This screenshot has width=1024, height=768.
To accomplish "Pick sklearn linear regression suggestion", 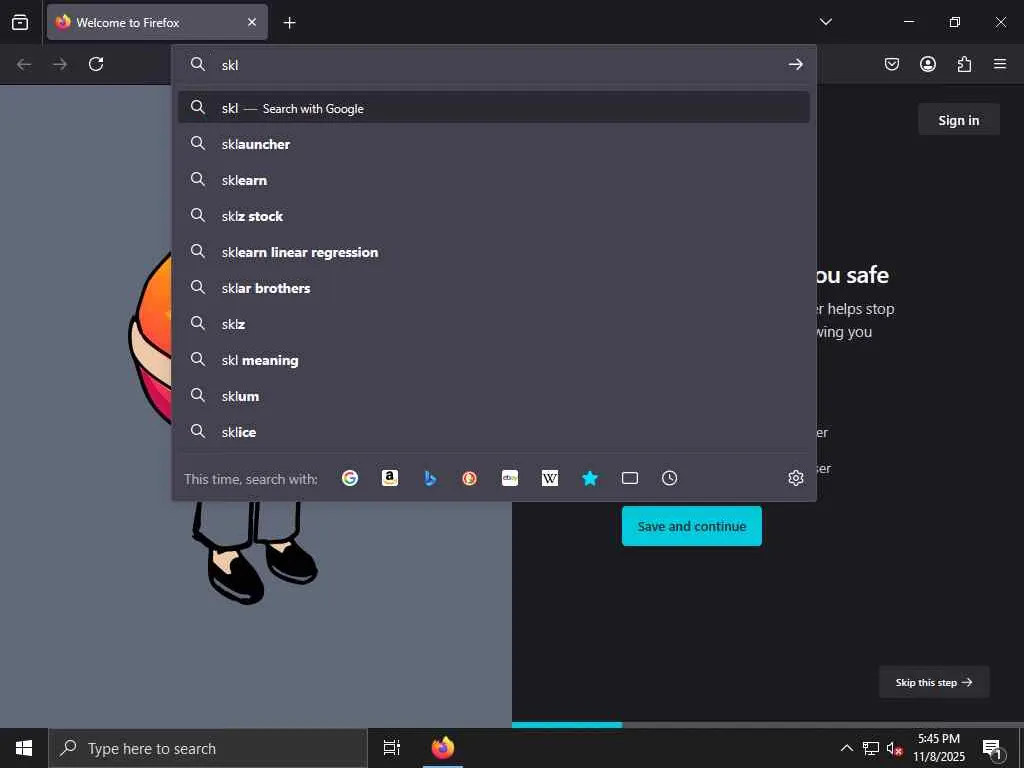I will pos(494,251).
